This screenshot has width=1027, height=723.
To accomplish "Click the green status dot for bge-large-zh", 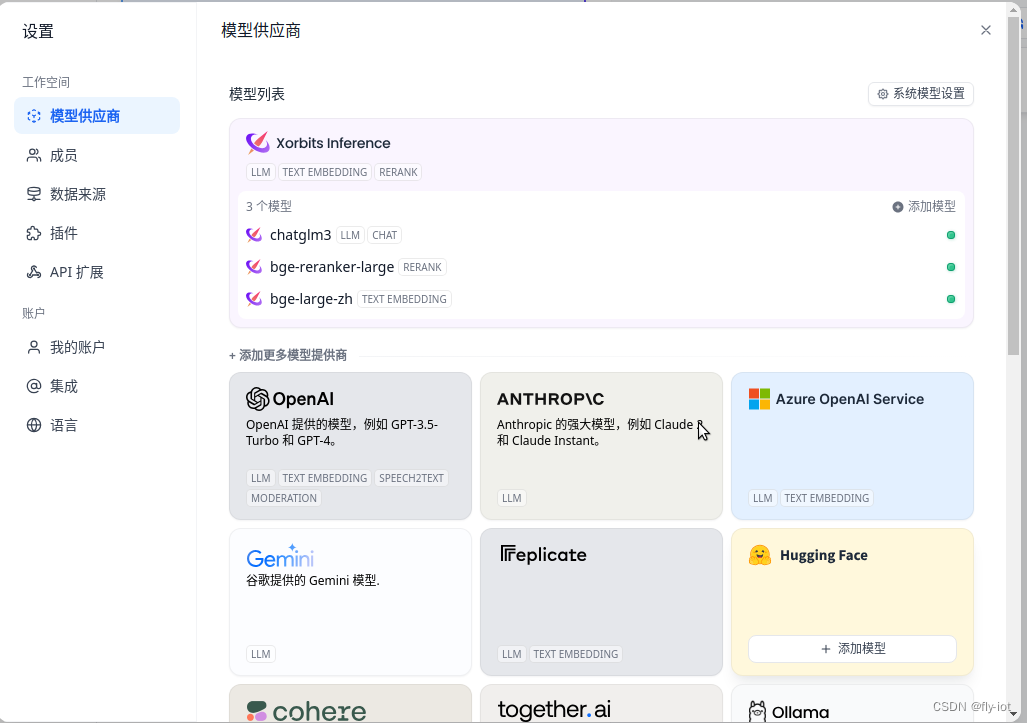I will (x=951, y=299).
